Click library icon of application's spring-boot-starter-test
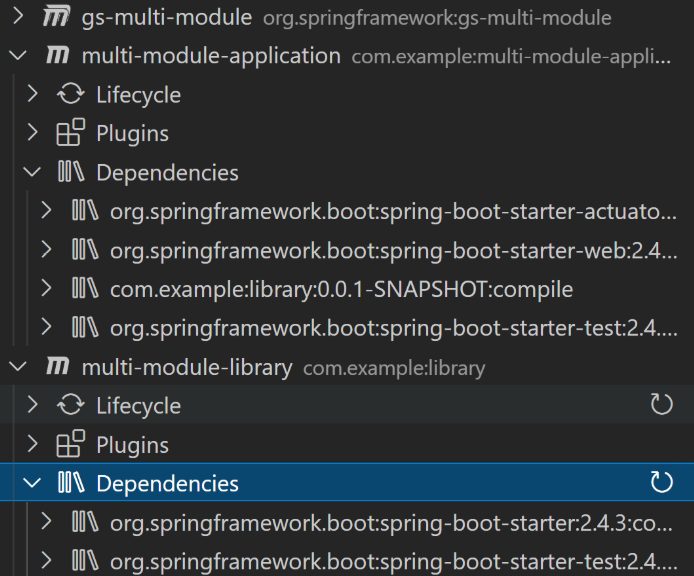Viewport: 694px width, 576px height. tap(85, 327)
